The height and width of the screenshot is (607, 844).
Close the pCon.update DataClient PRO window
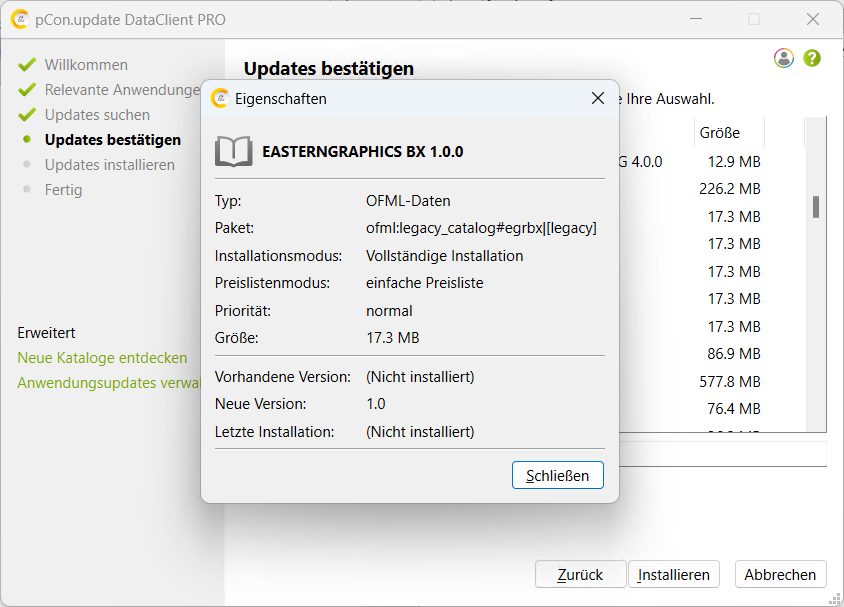[813, 19]
